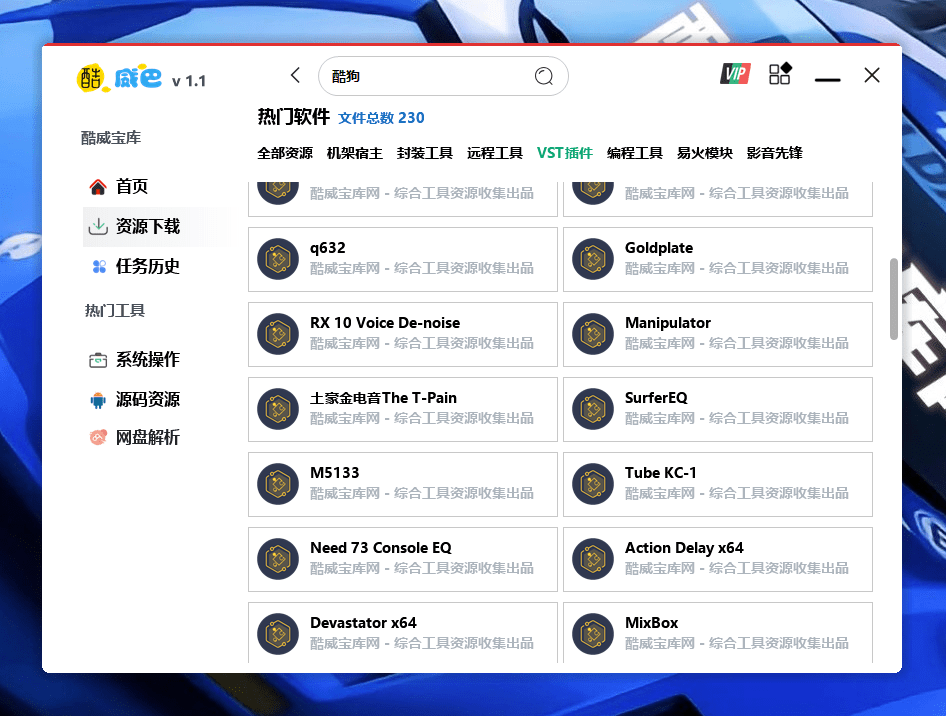Click the M5133 title text
The height and width of the screenshot is (716, 946).
pyautogui.click(x=335, y=473)
